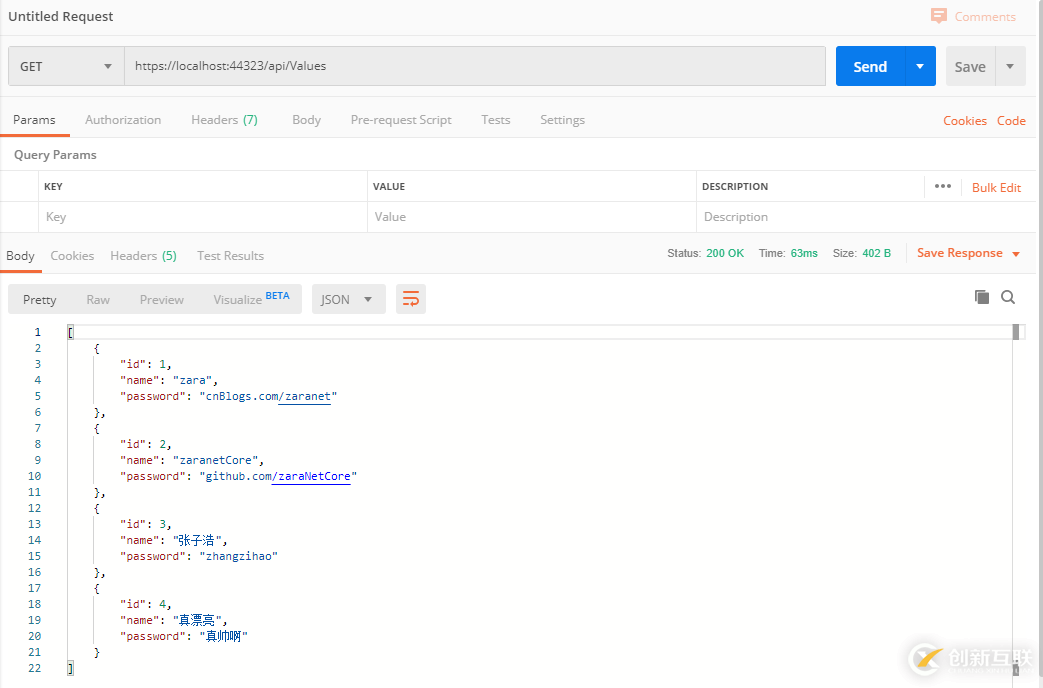Click the 200 OK status text

click(725, 253)
